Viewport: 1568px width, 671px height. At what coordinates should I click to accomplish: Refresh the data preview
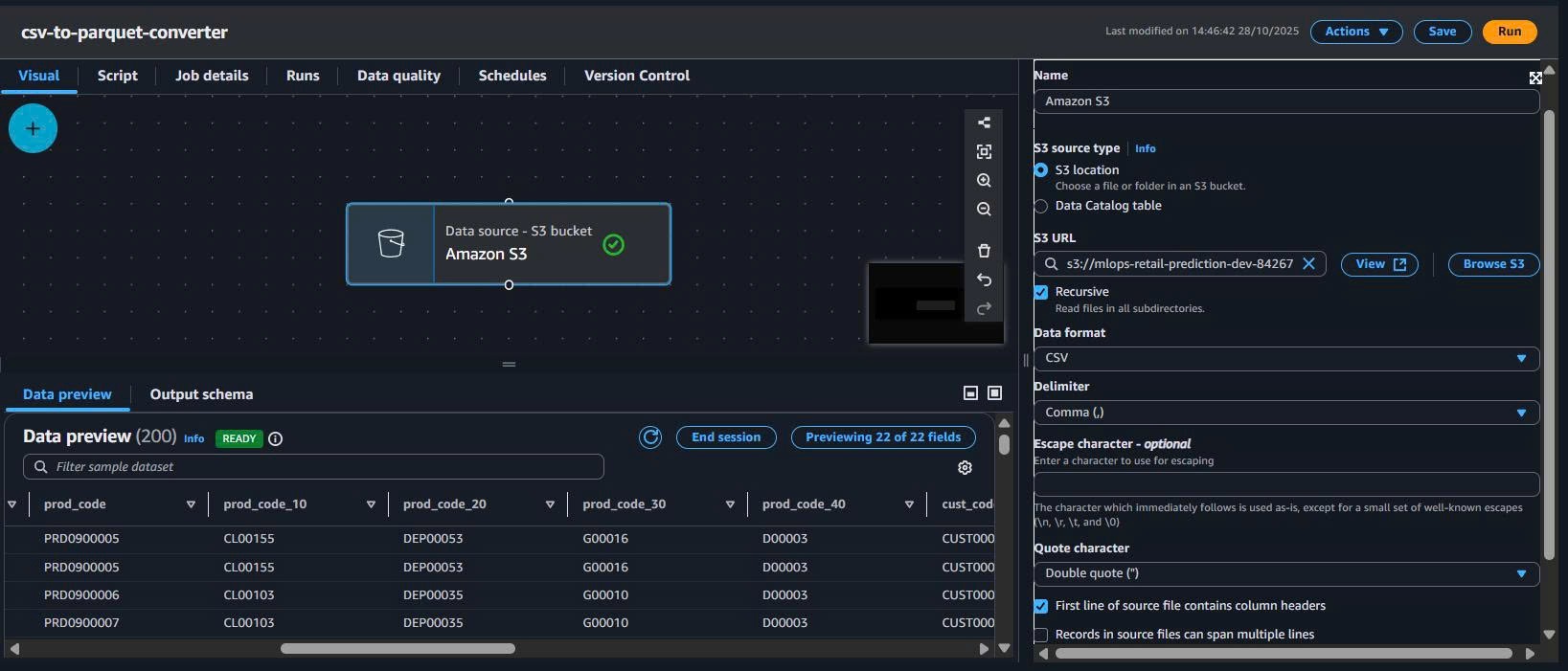click(x=650, y=437)
